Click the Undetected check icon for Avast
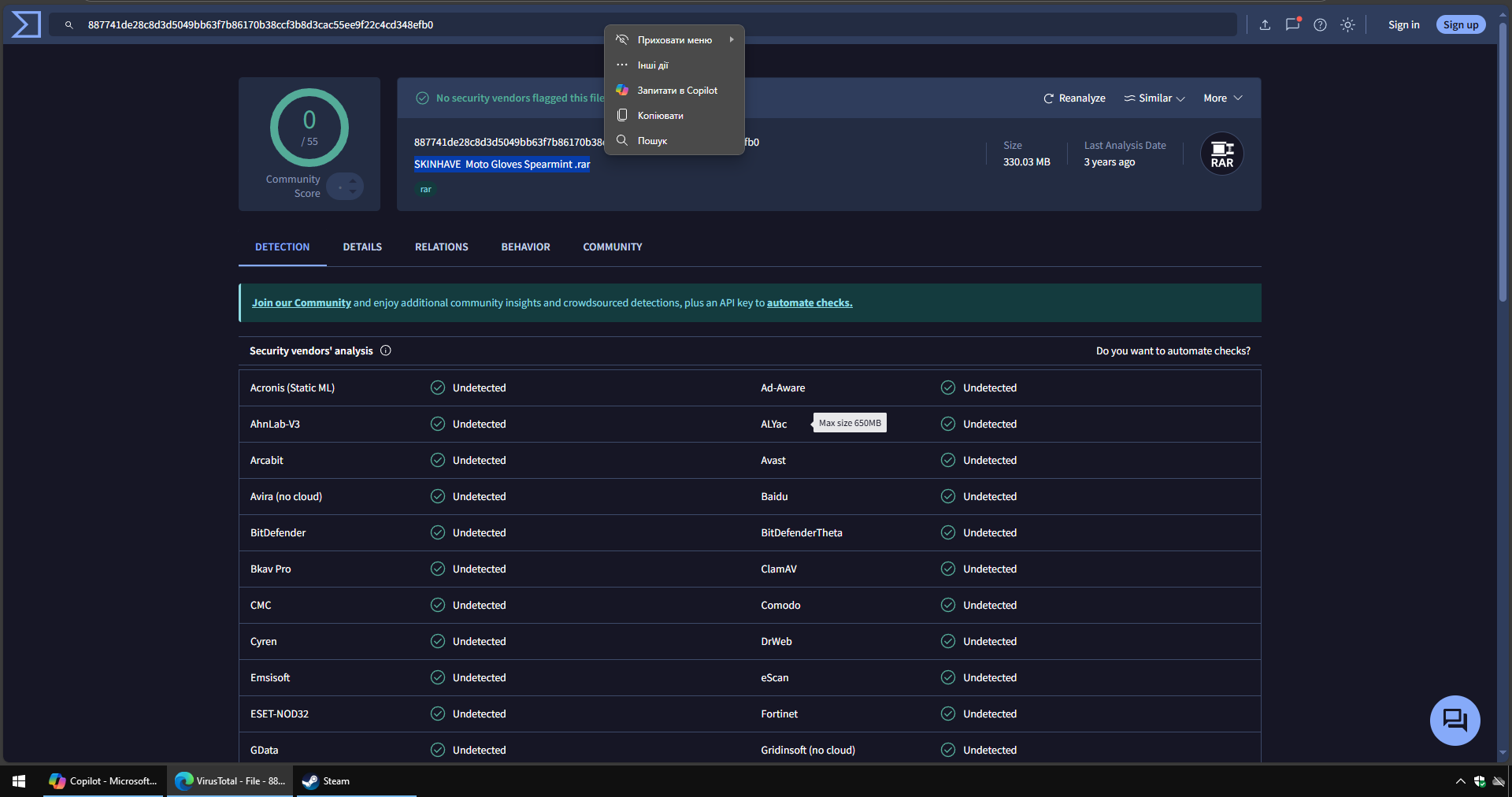Screen dimensions: 1512x797 pyautogui.click(x=948, y=460)
